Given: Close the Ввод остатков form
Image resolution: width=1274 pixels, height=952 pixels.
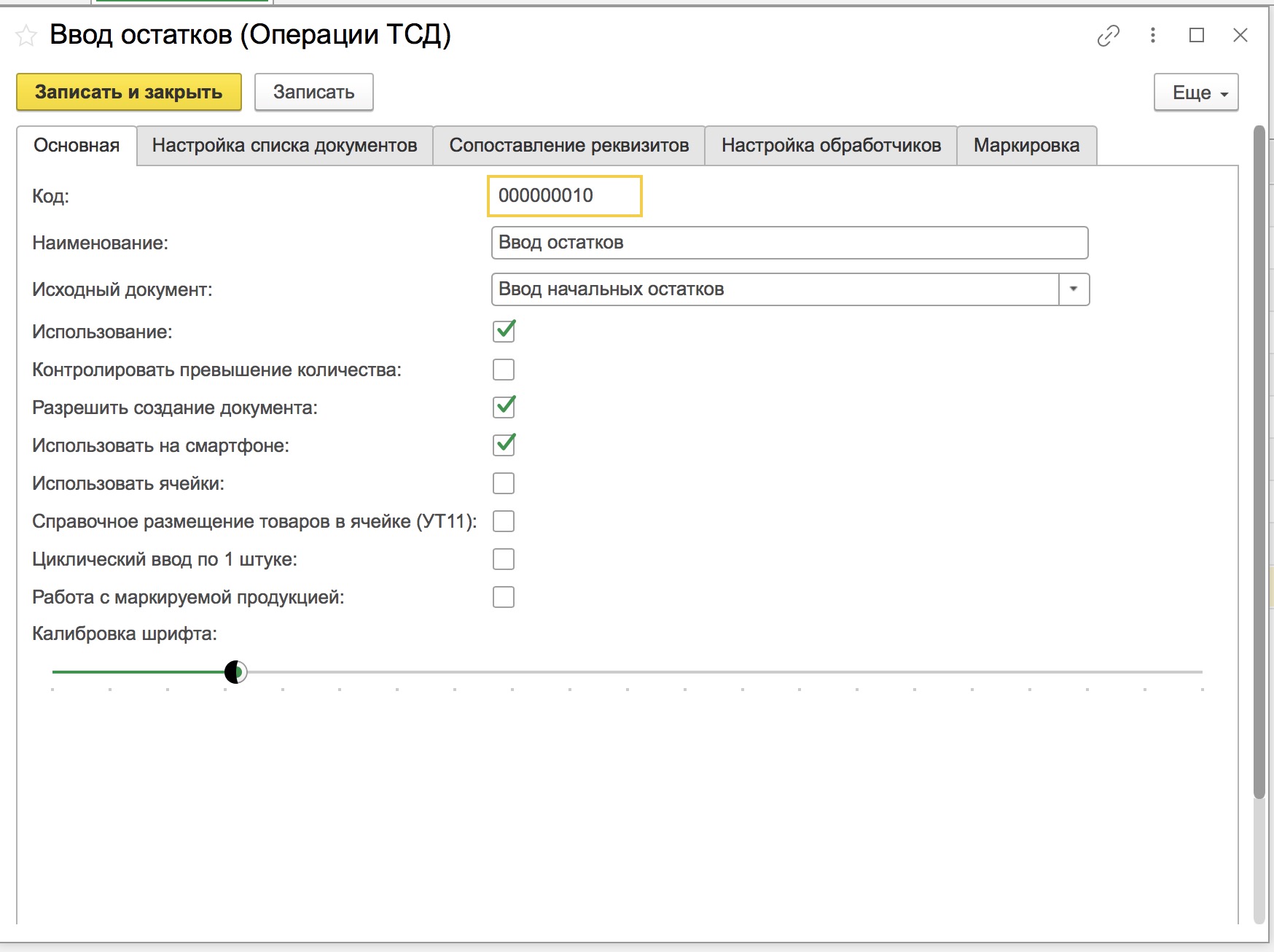Looking at the screenshot, I should (x=1240, y=35).
